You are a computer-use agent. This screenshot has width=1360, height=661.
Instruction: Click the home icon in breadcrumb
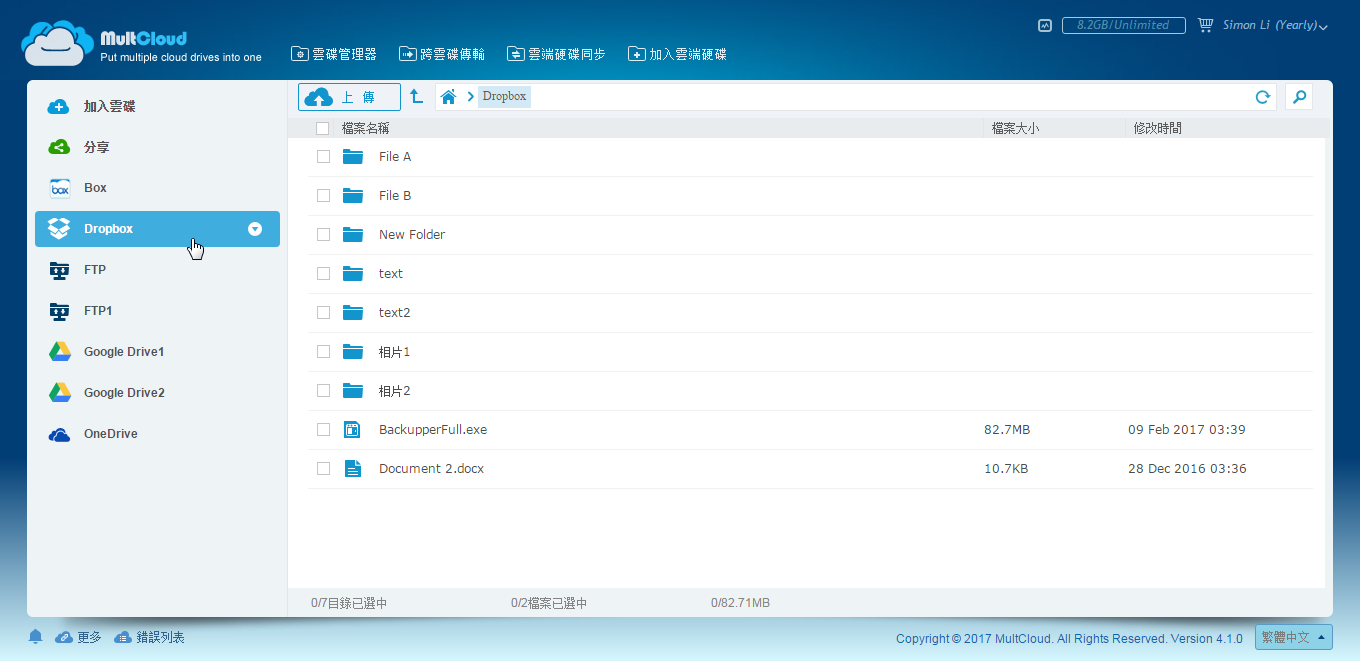[449, 97]
